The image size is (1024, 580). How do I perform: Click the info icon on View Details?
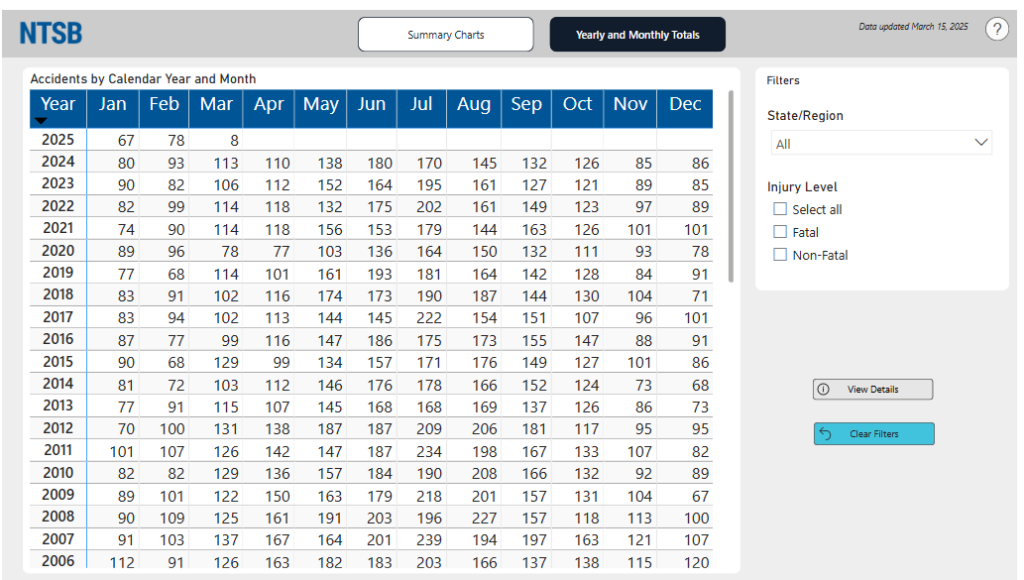click(823, 390)
